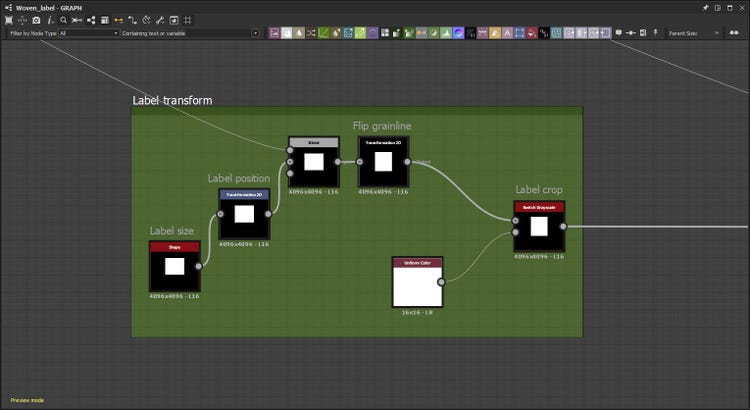Click the camera export graph image icon
This screenshot has width=750, height=410.
pyautogui.click(x=36, y=20)
